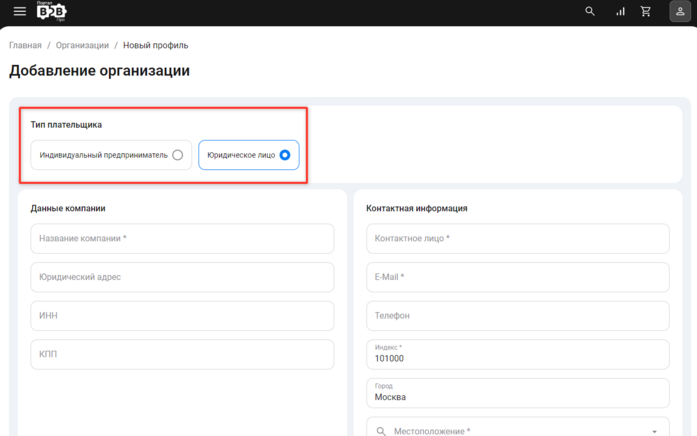The width and height of the screenshot is (697, 436).
Task: Go to Главная breadcrumb link
Action: pyautogui.click(x=25, y=45)
